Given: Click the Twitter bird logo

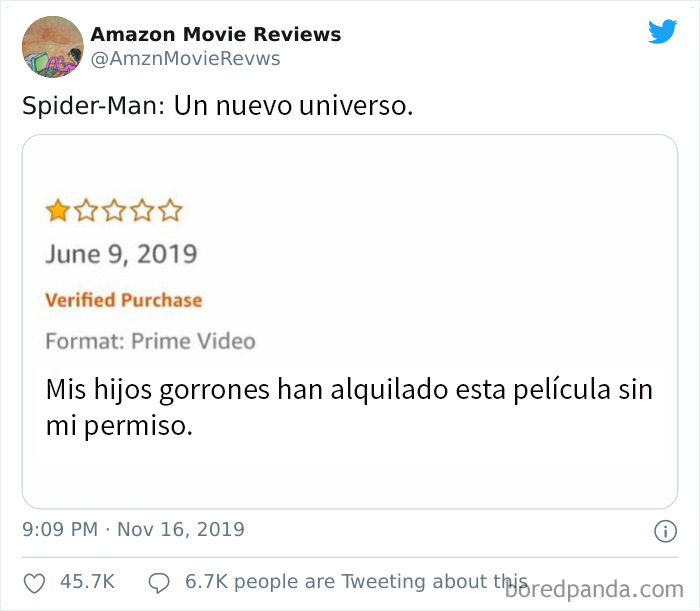Looking at the screenshot, I should coord(662,31).
